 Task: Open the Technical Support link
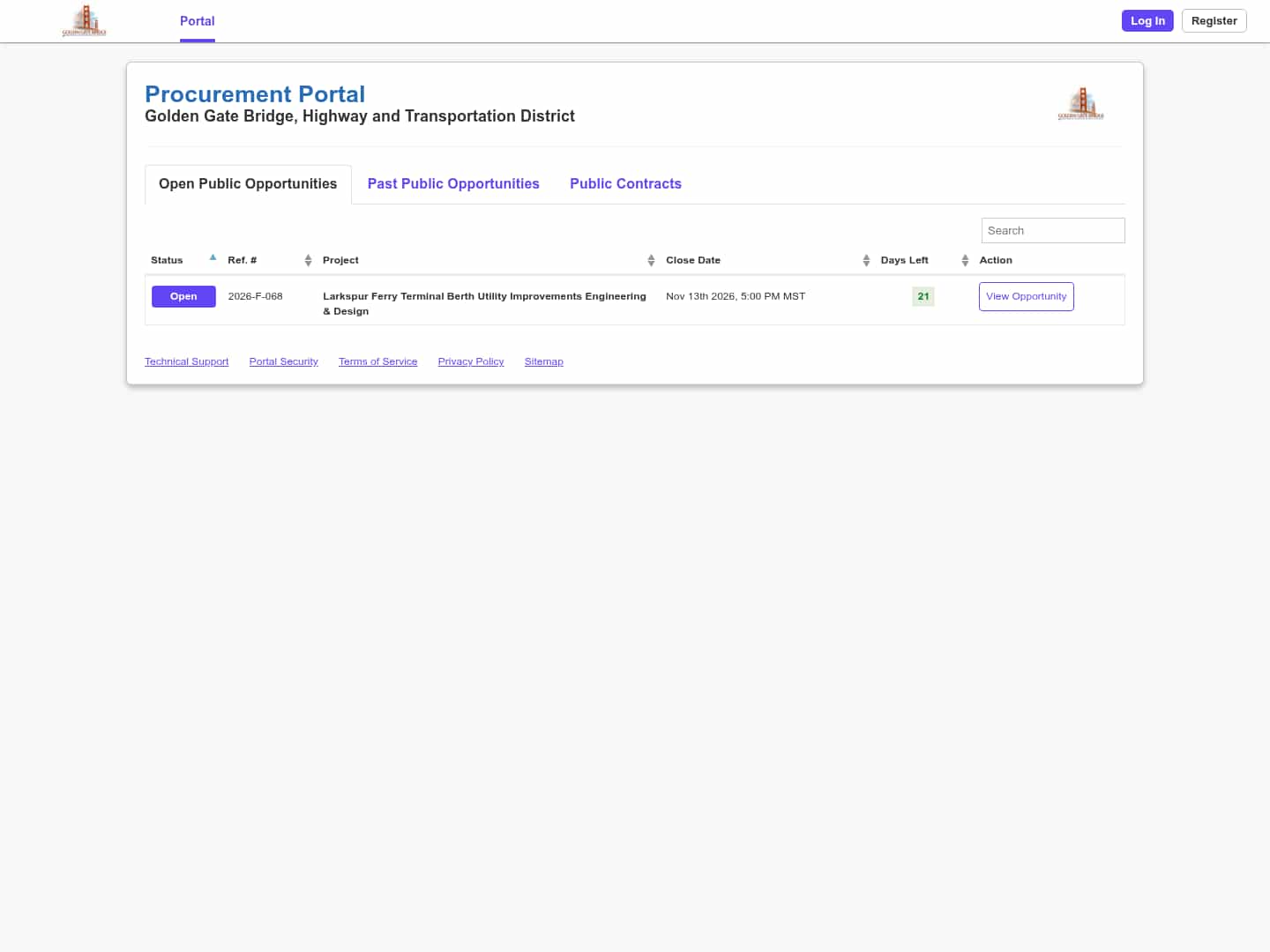(x=186, y=362)
